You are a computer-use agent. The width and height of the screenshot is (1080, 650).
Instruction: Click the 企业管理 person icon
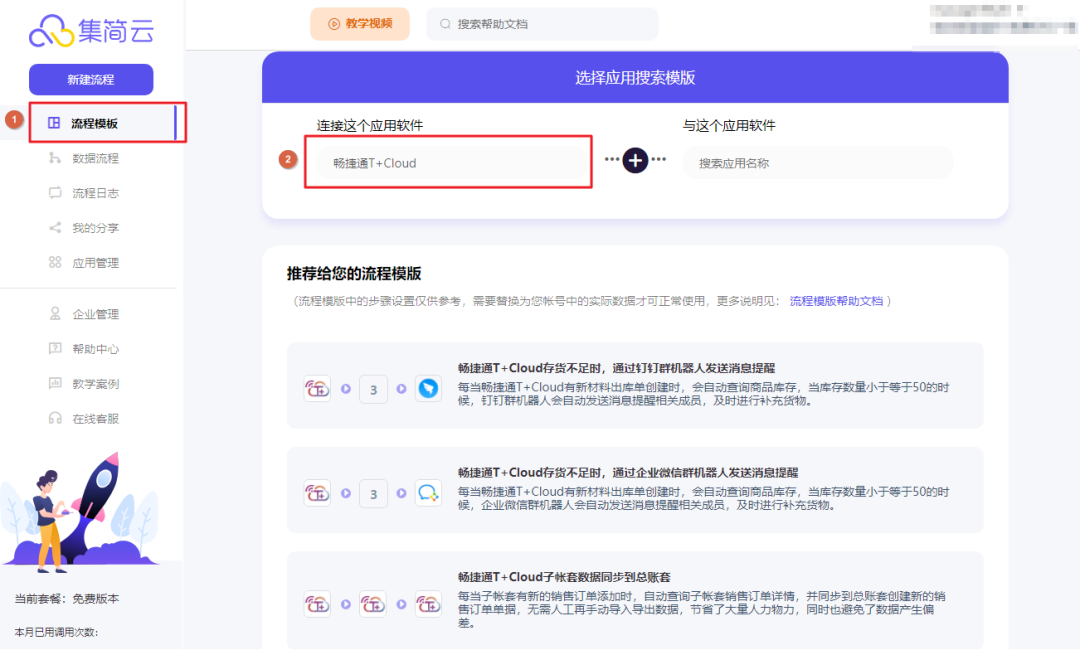pos(55,313)
